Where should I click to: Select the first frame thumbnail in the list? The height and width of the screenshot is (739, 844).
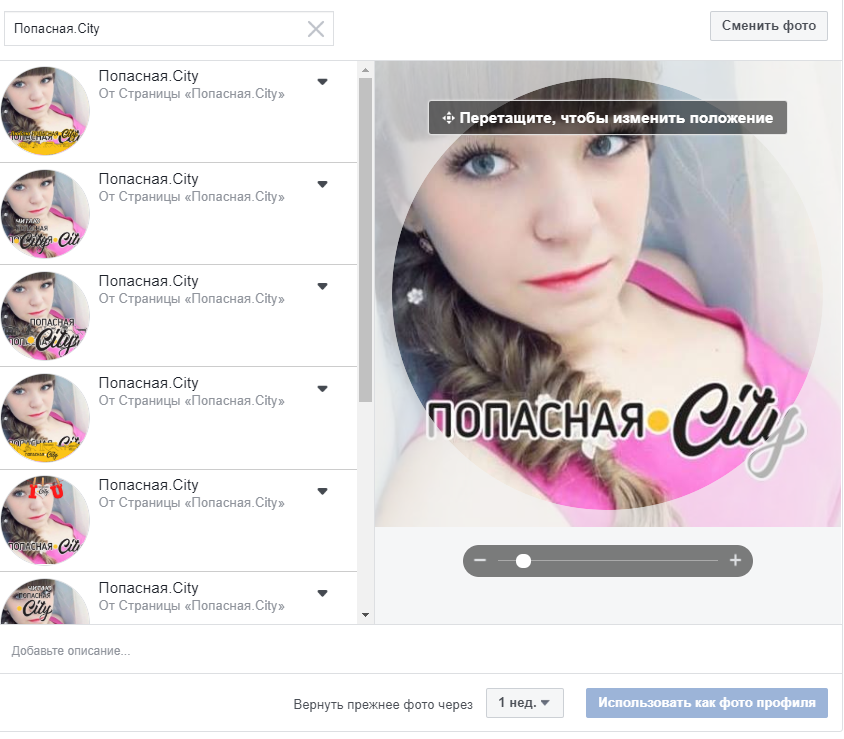click(x=45, y=111)
